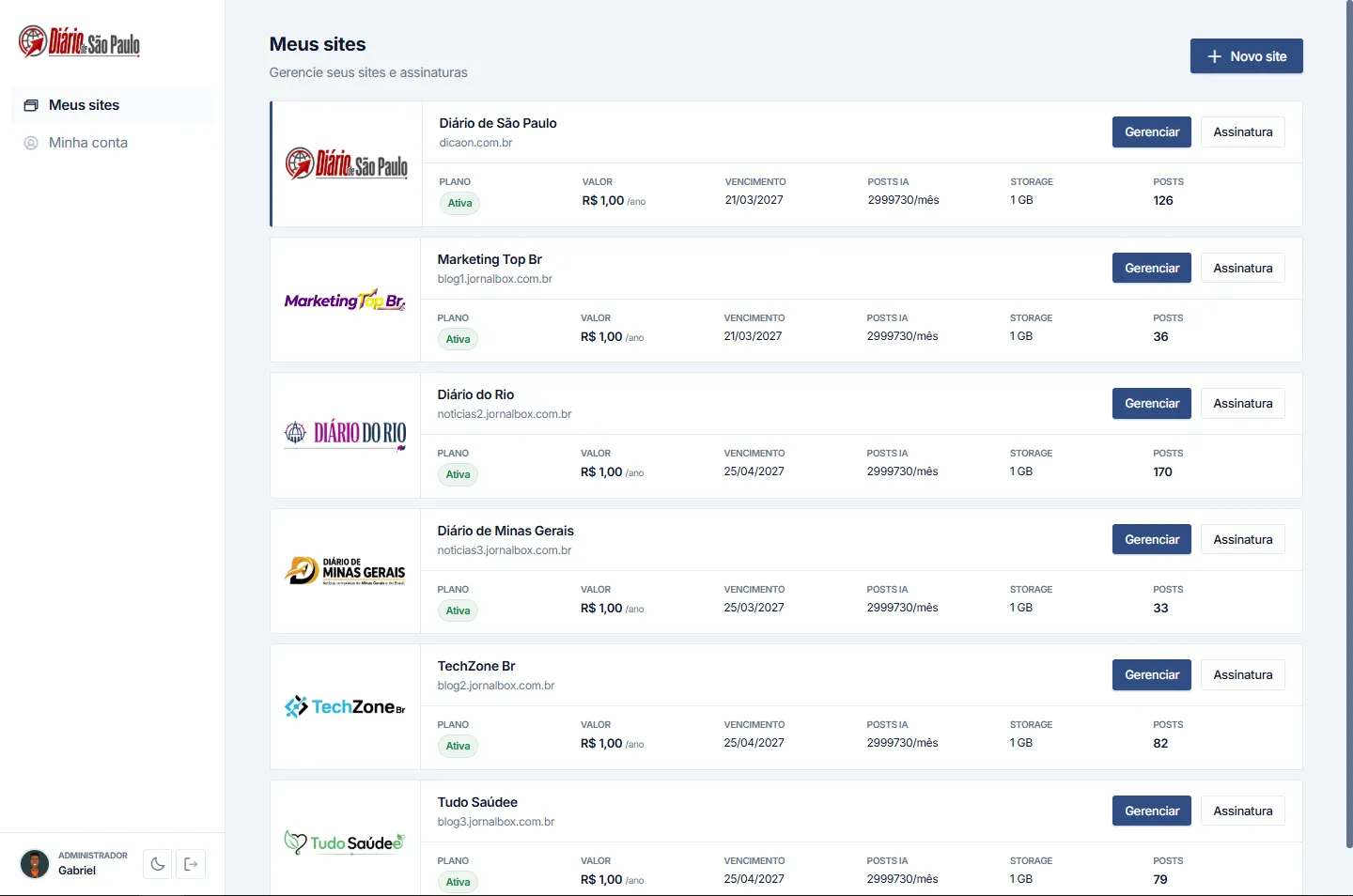Click the TechZone Br logo thumbnail
Viewport: 1353px width, 896px height.
[x=345, y=706]
